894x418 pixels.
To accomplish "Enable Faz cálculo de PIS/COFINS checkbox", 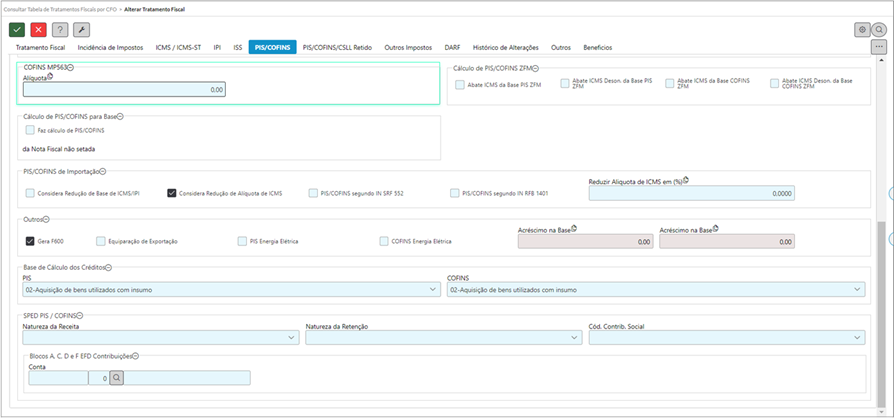I will [30, 130].
